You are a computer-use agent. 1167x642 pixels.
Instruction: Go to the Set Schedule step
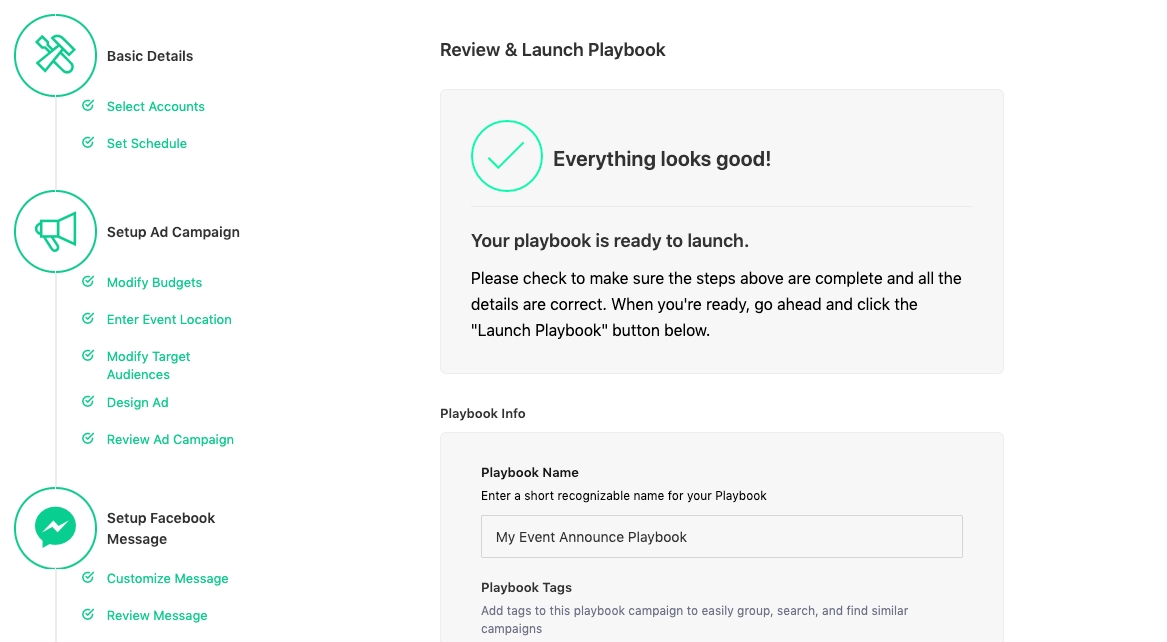tap(147, 144)
